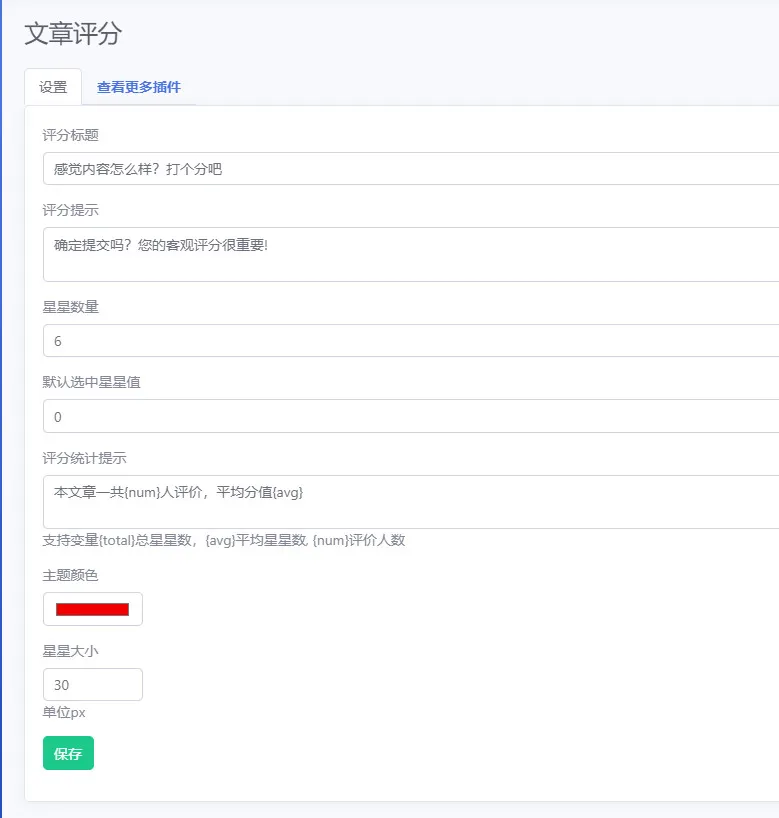Click the 星星大小 label
779x818 pixels.
point(70,651)
